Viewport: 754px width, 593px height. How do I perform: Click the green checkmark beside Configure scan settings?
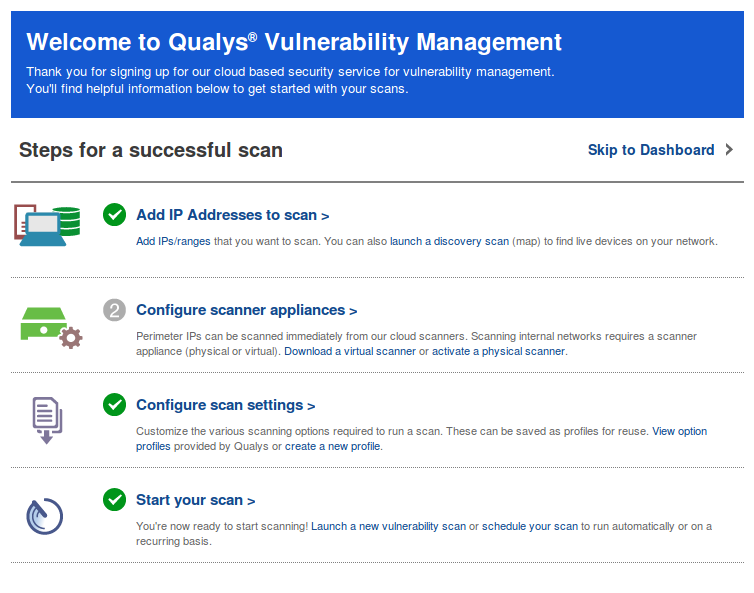(x=114, y=404)
